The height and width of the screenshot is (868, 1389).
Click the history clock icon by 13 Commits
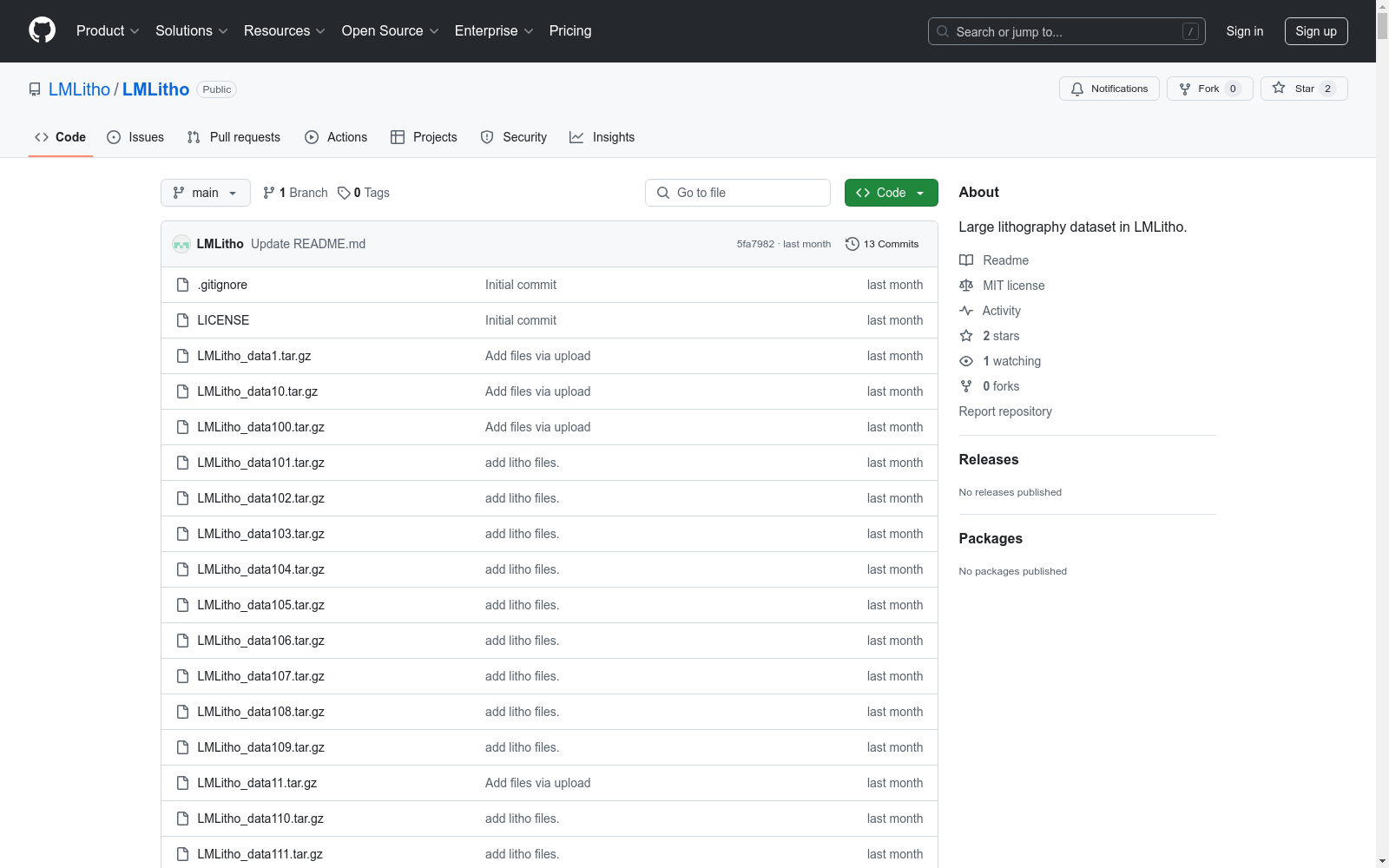point(852,244)
